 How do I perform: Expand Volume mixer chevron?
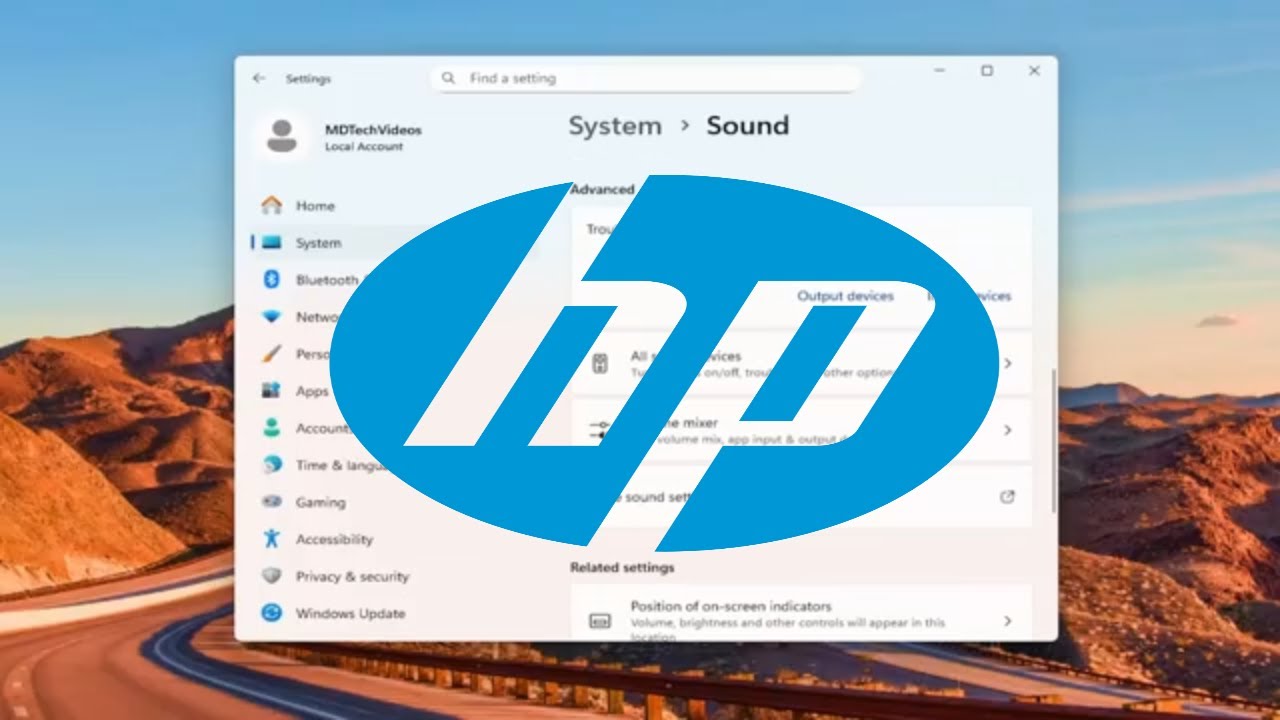(x=1008, y=430)
